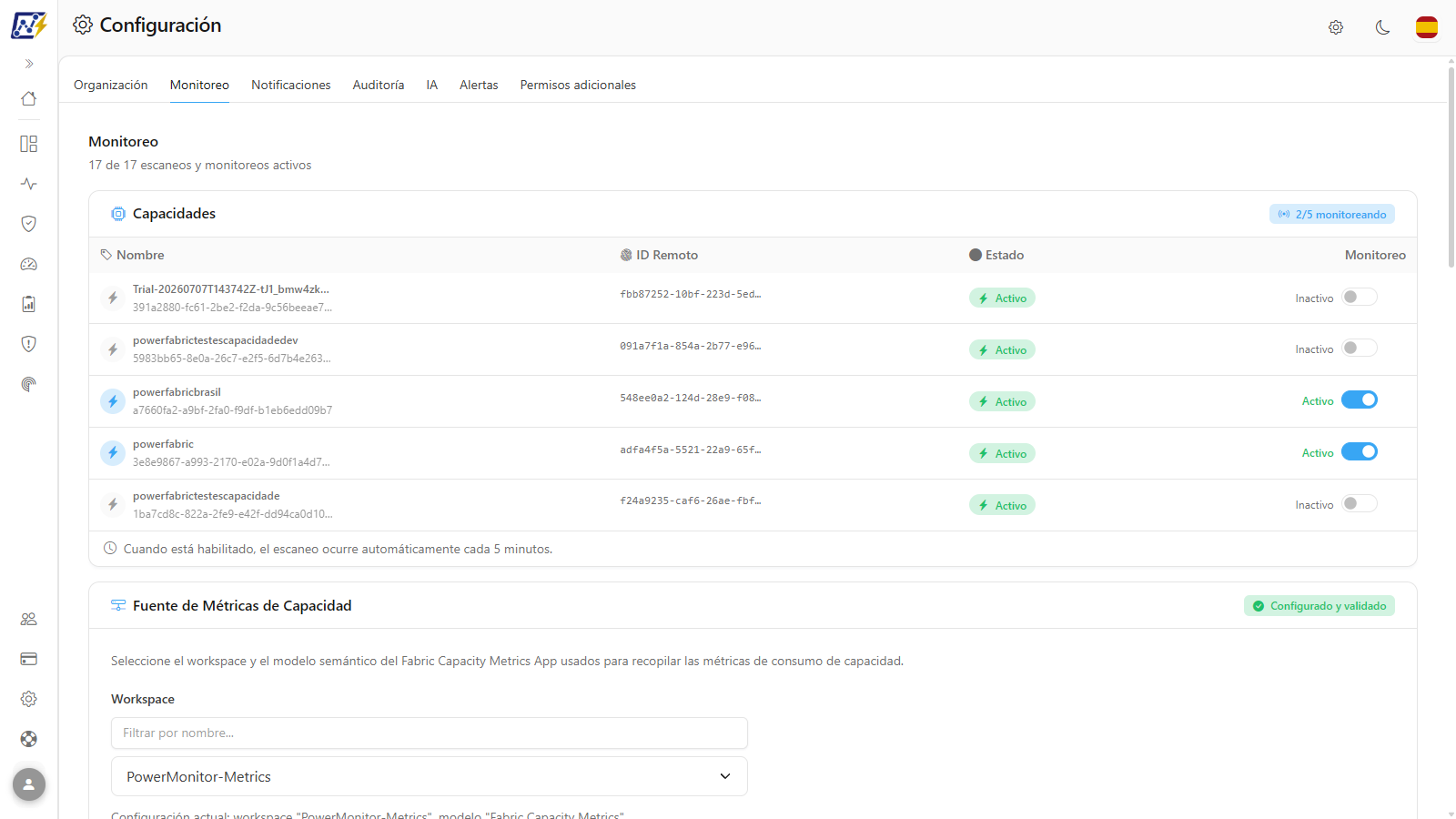The image size is (1456, 819).
Task: Click the Capacidades chip icon
Action: (118, 214)
